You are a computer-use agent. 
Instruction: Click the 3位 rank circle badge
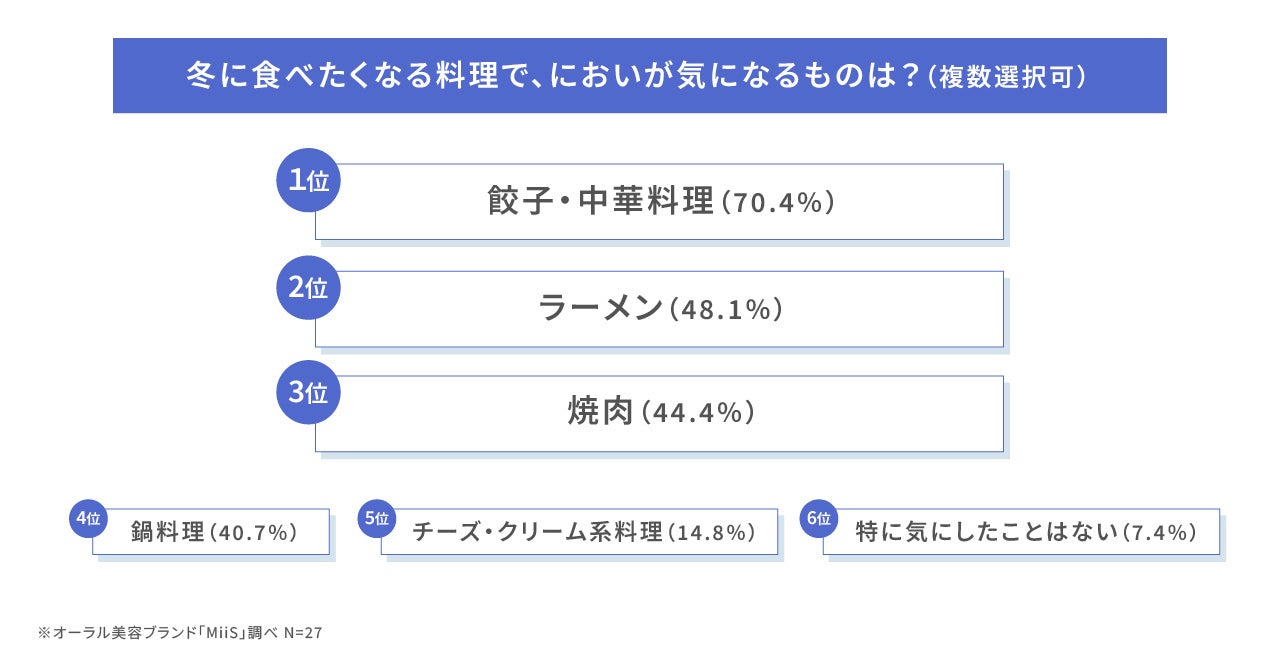(x=308, y=393)
